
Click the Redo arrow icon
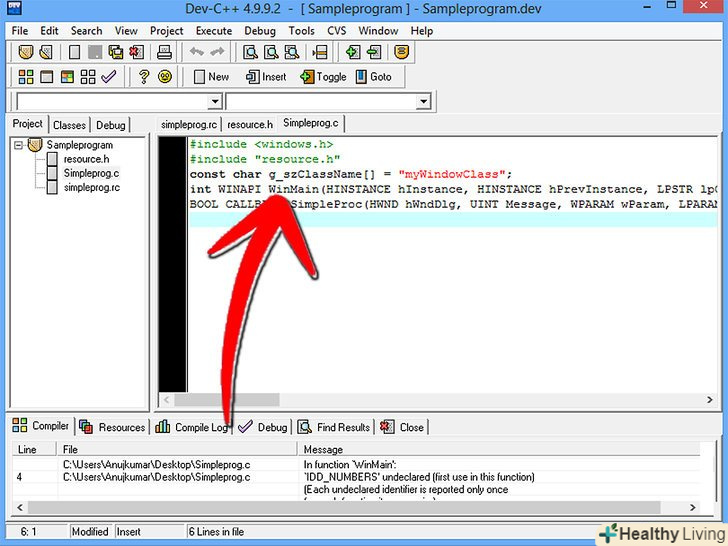217,52
